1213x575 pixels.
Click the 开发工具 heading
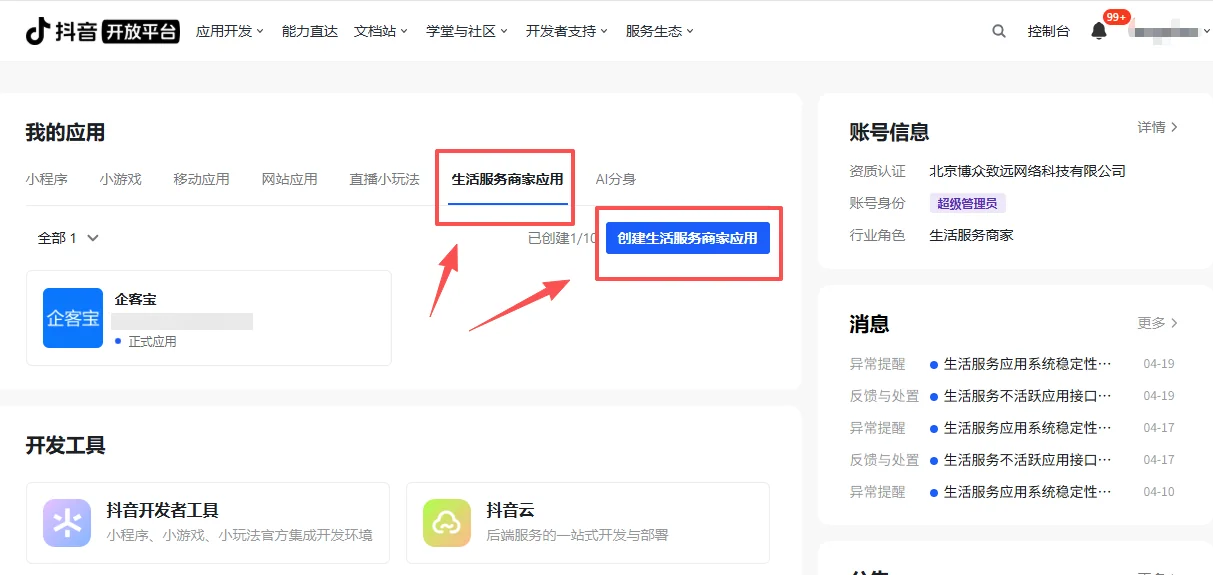coord(65,445)
